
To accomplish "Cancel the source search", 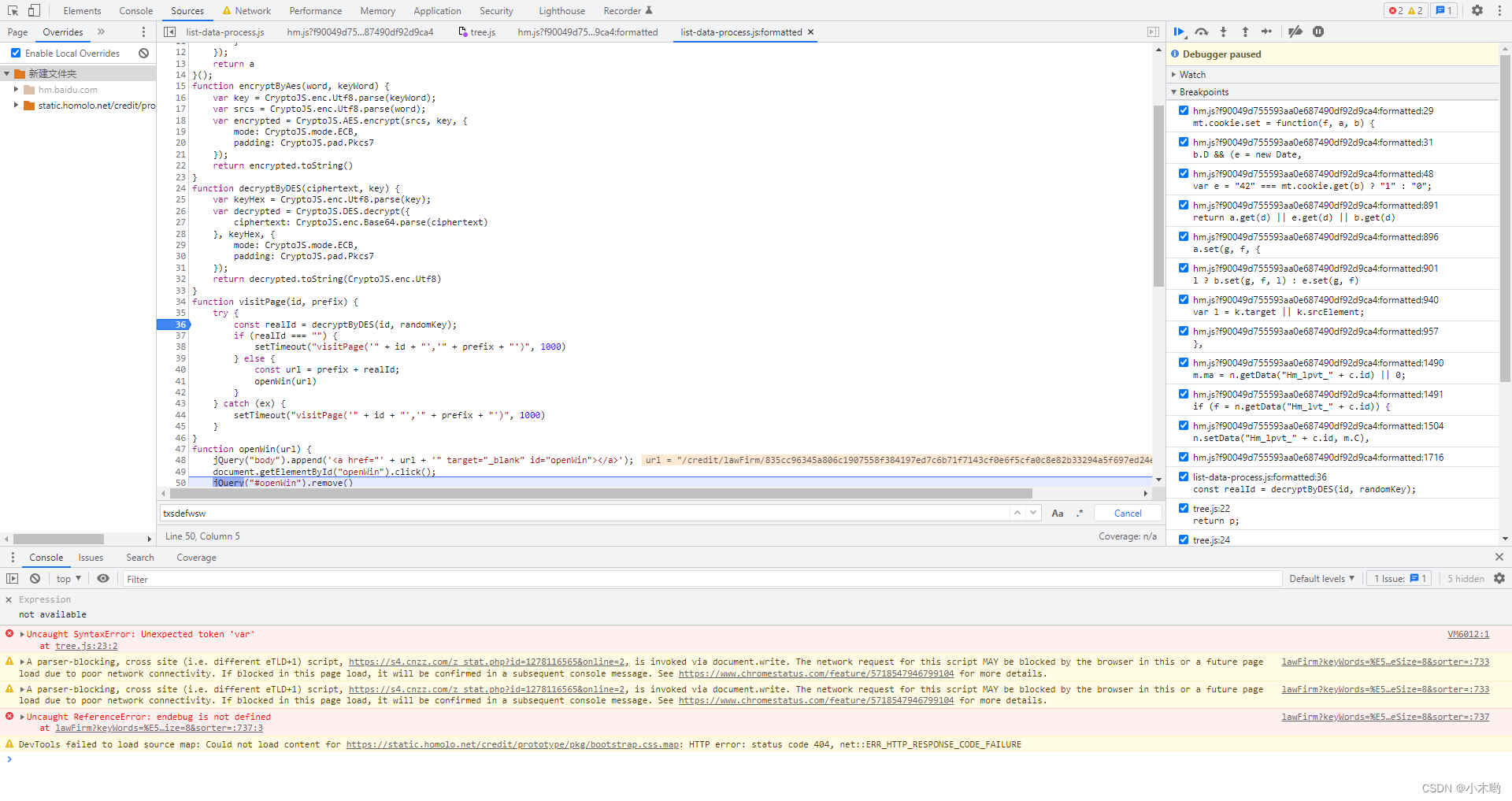I will [1128, 513].
